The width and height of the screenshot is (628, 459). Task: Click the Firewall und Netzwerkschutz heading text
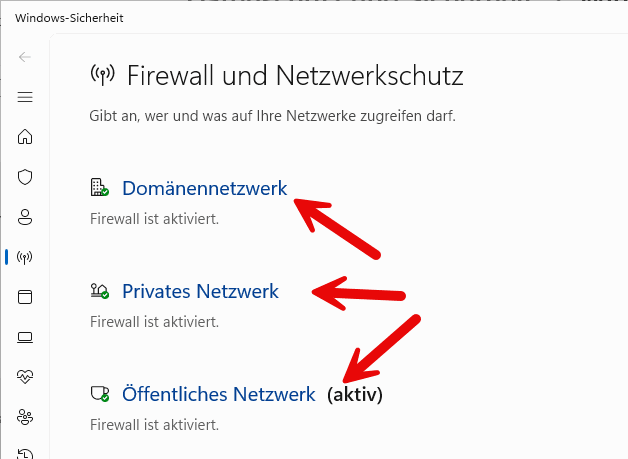coord(295,74)
